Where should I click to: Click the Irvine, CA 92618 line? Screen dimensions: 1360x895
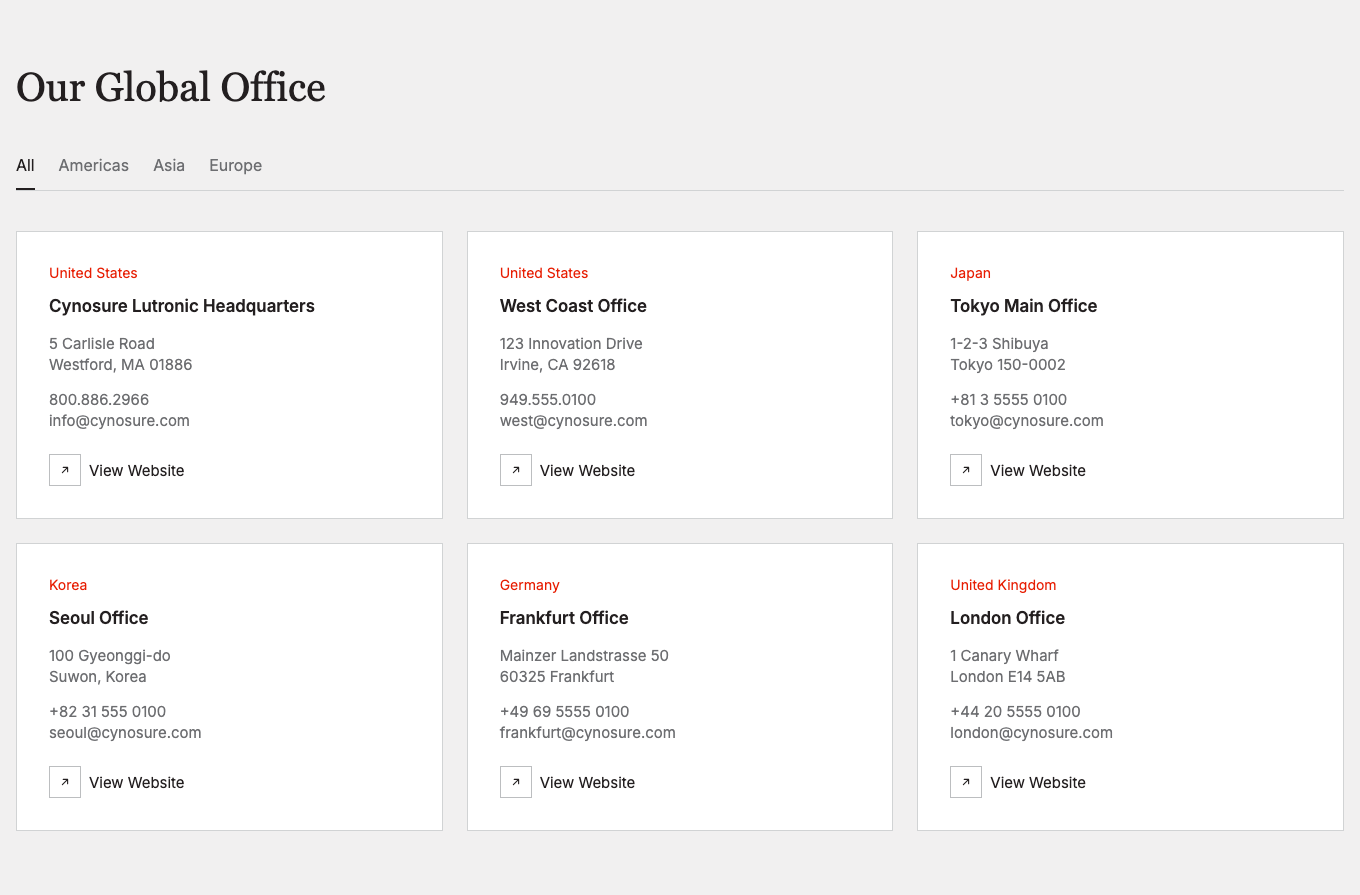click(558, 365)
